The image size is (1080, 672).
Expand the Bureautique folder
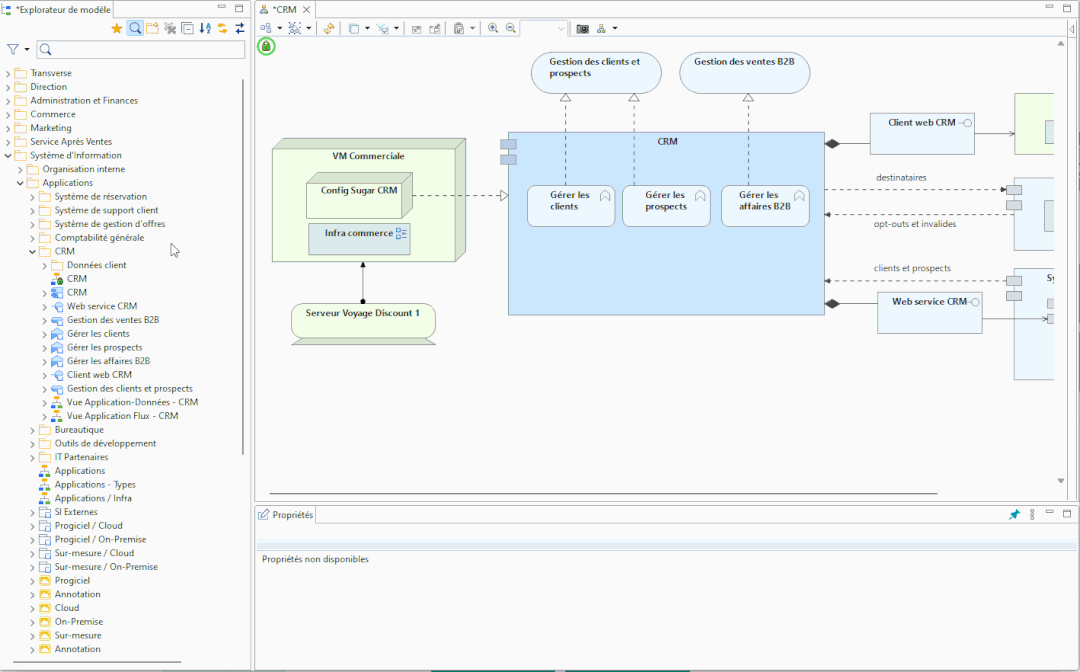(32, 430)
